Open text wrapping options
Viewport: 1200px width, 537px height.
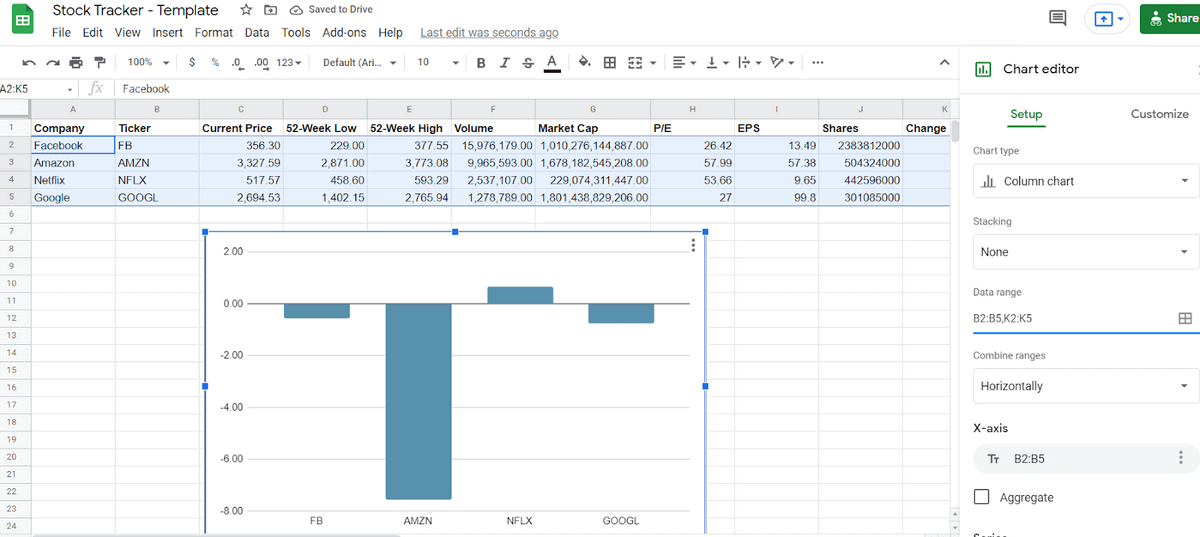[x=749, y=62]
